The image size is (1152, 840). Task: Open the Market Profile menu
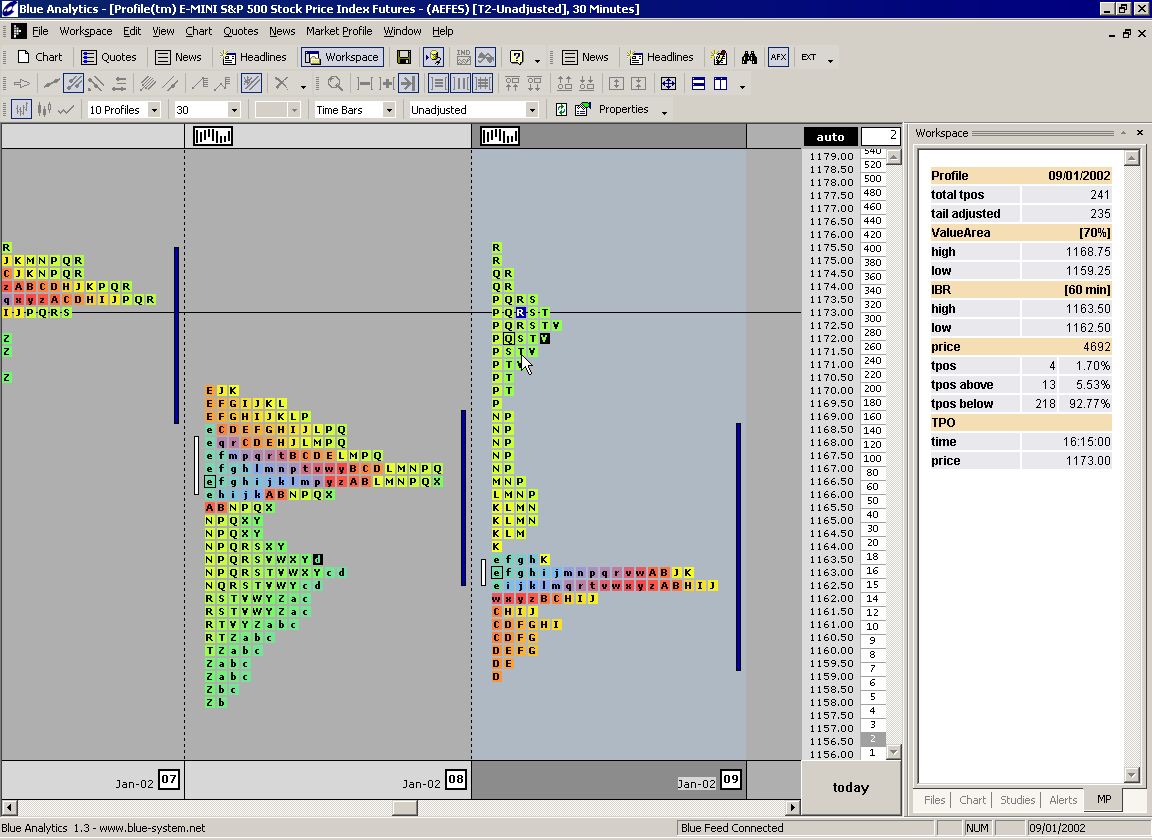339,31
